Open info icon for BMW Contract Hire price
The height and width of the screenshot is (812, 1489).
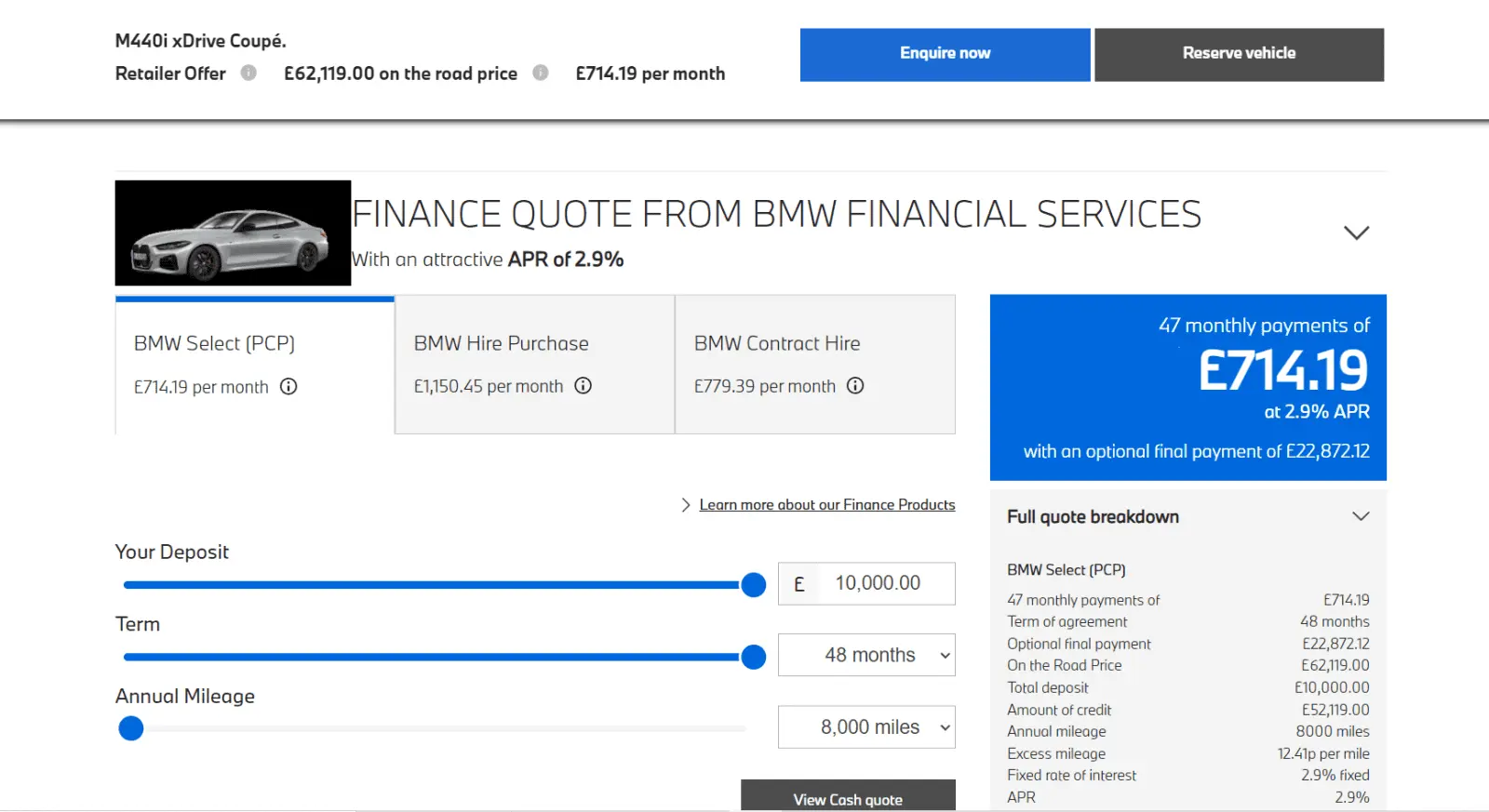click(x=855, y=386)
